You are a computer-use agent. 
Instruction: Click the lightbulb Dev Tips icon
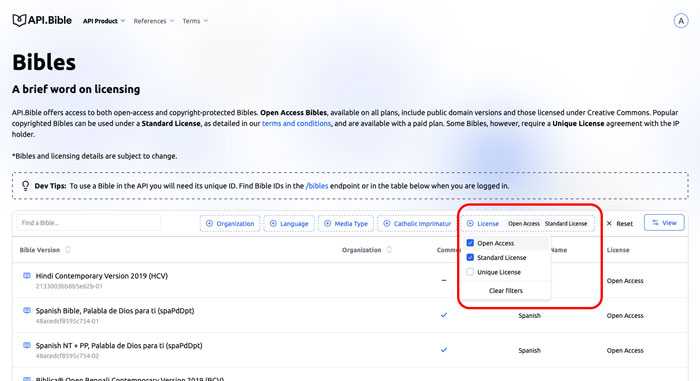[25, 185]
